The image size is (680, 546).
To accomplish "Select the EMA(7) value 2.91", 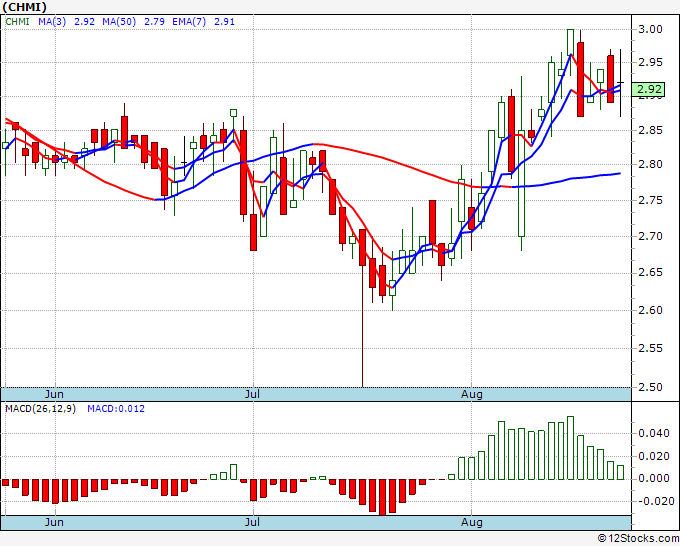I will (225, 22).
